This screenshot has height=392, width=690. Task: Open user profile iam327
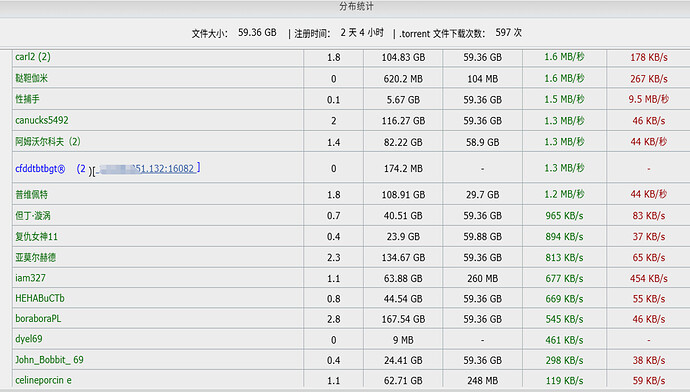point(30,278)
